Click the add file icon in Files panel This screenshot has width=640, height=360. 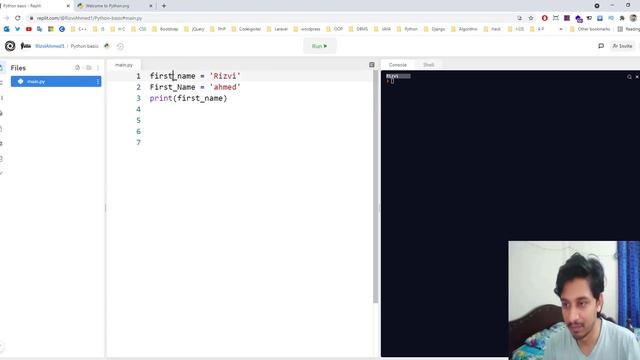(x=78, y=68)
